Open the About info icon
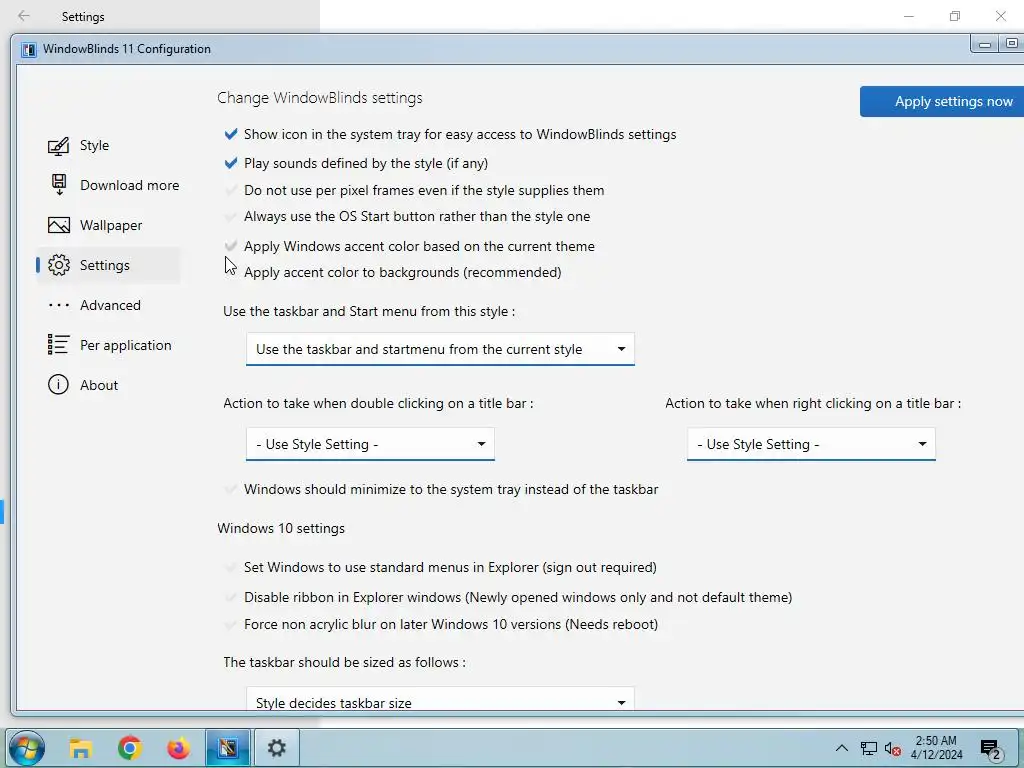This screenshot has height=768, width=1024. click(58, 385)
